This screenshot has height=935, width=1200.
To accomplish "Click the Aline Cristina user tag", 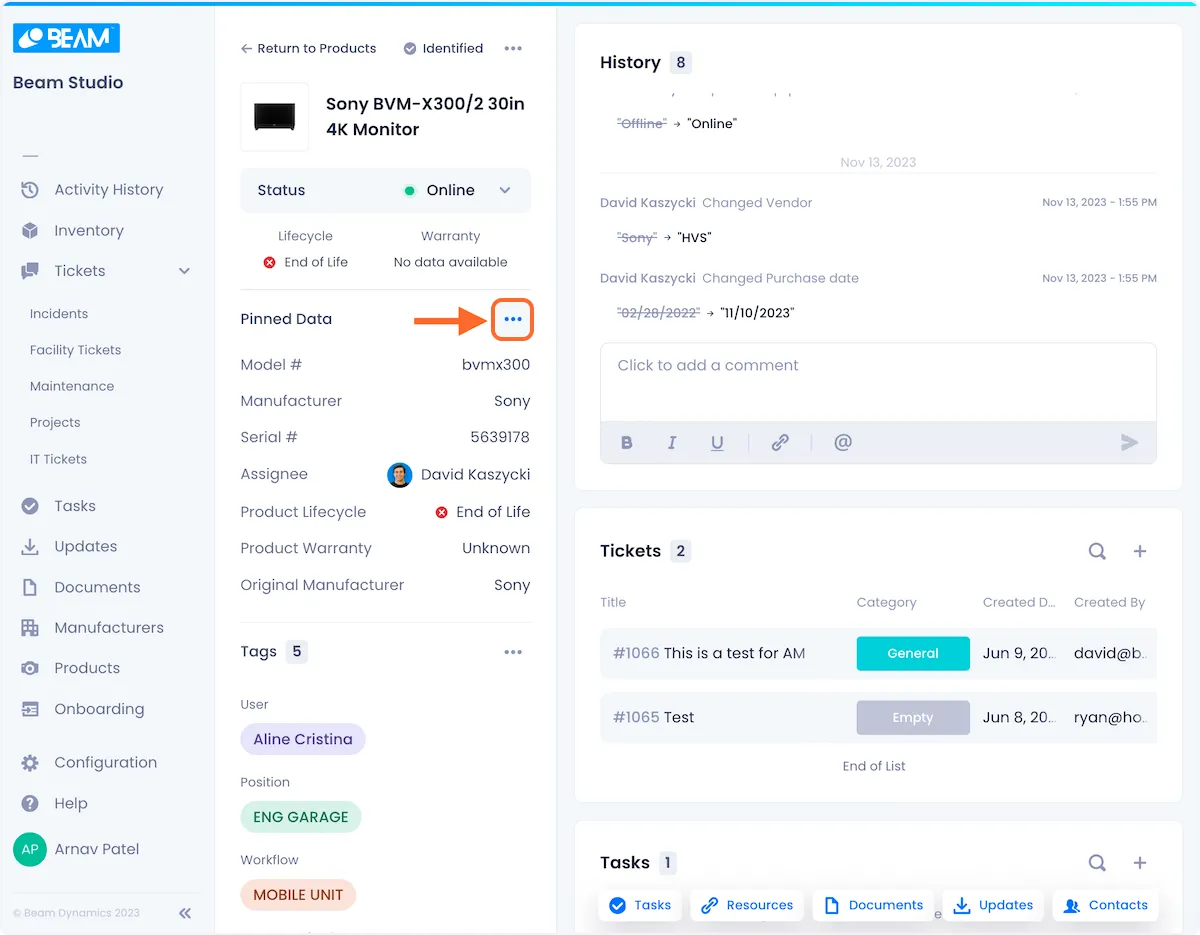I will (x=303, y=739).
